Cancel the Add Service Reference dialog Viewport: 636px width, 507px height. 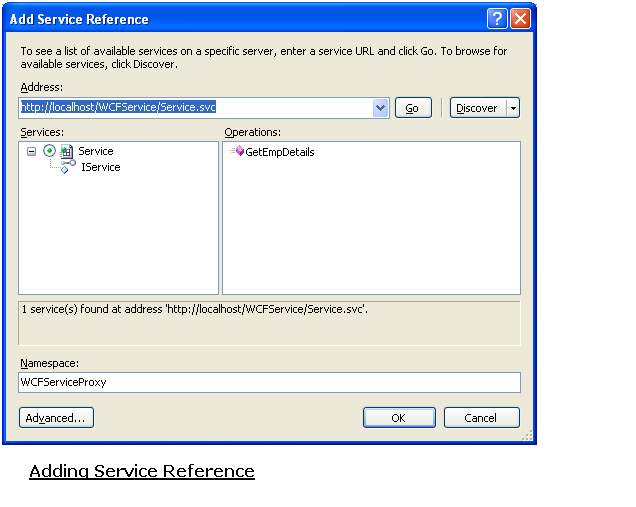pos(481,418)
